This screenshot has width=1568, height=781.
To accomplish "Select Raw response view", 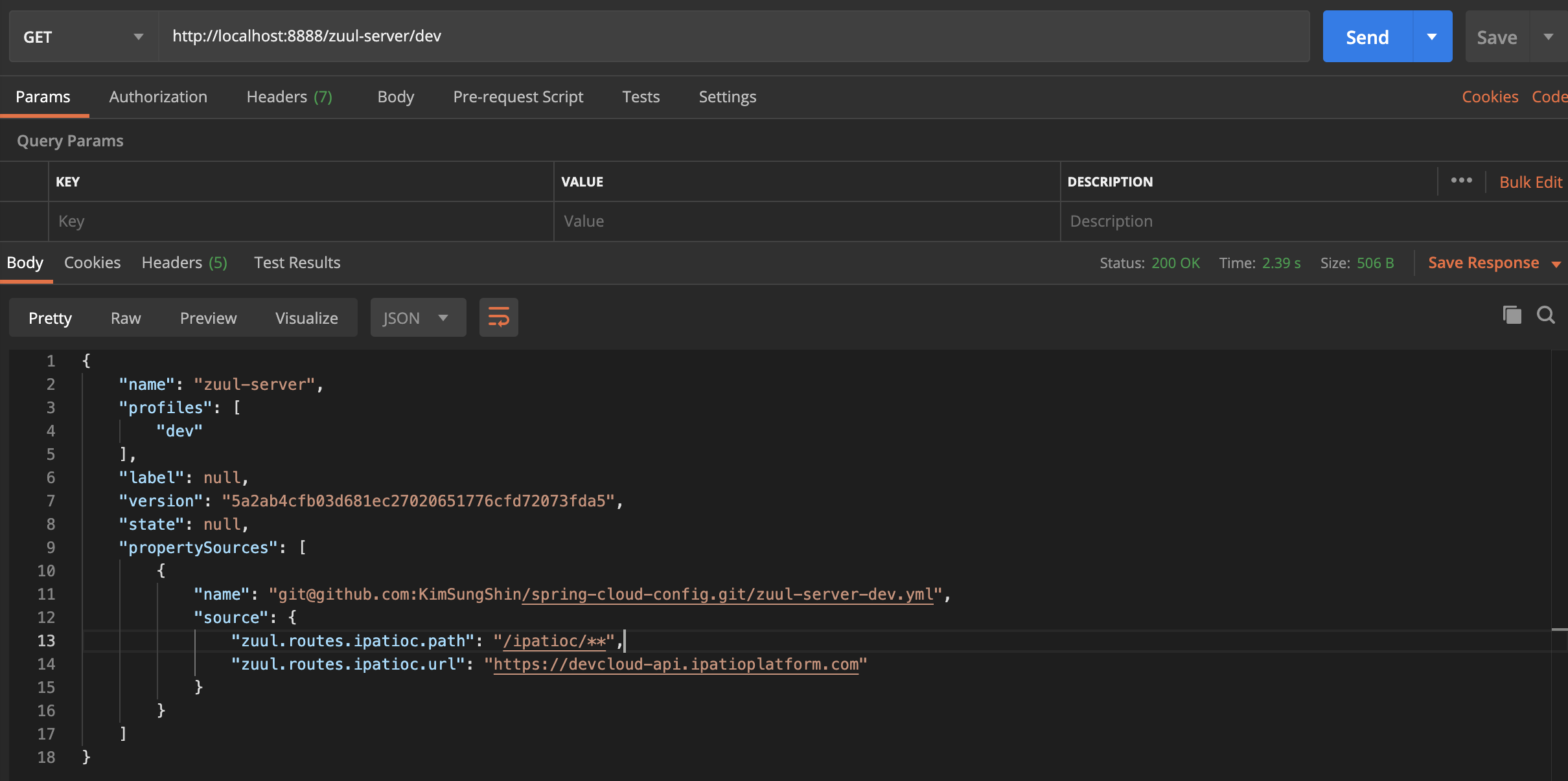I will pos(126,318).
